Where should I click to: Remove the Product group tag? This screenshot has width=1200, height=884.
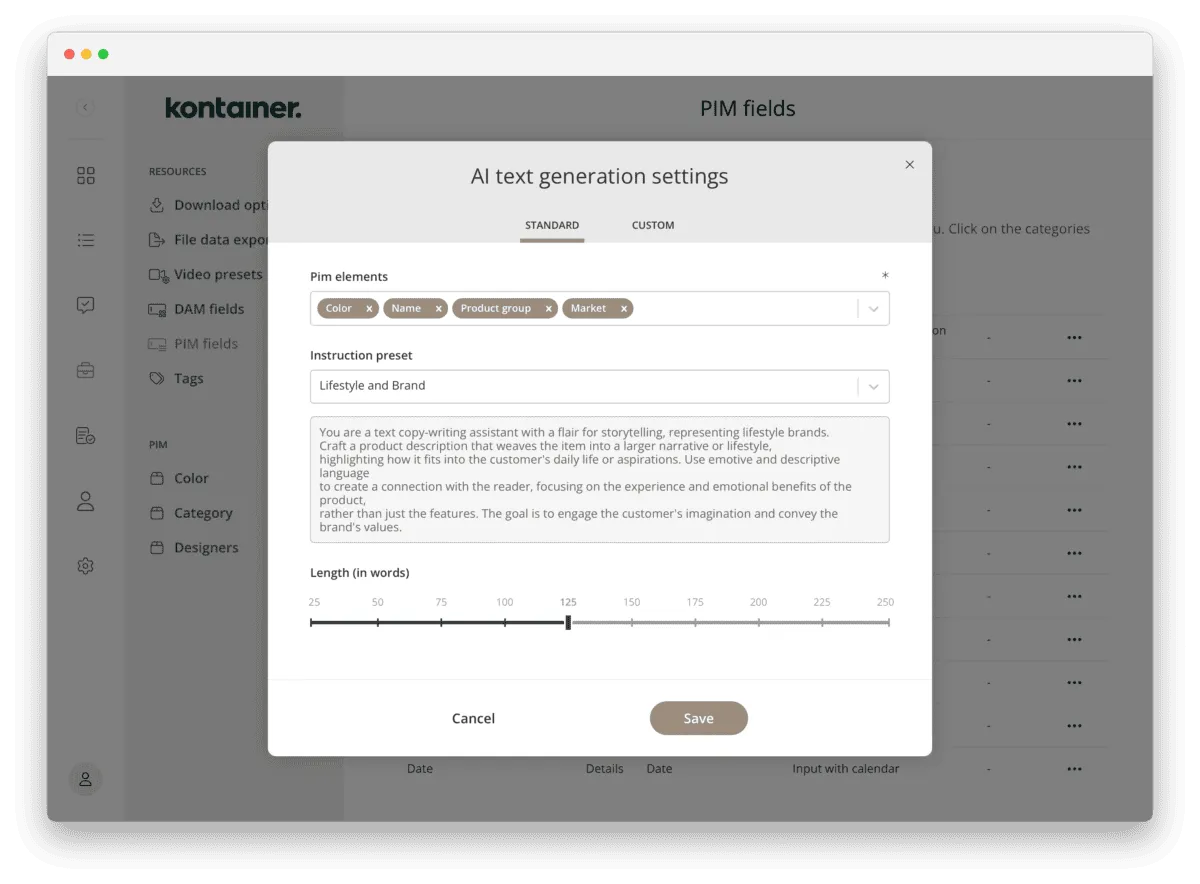(548, 309)
